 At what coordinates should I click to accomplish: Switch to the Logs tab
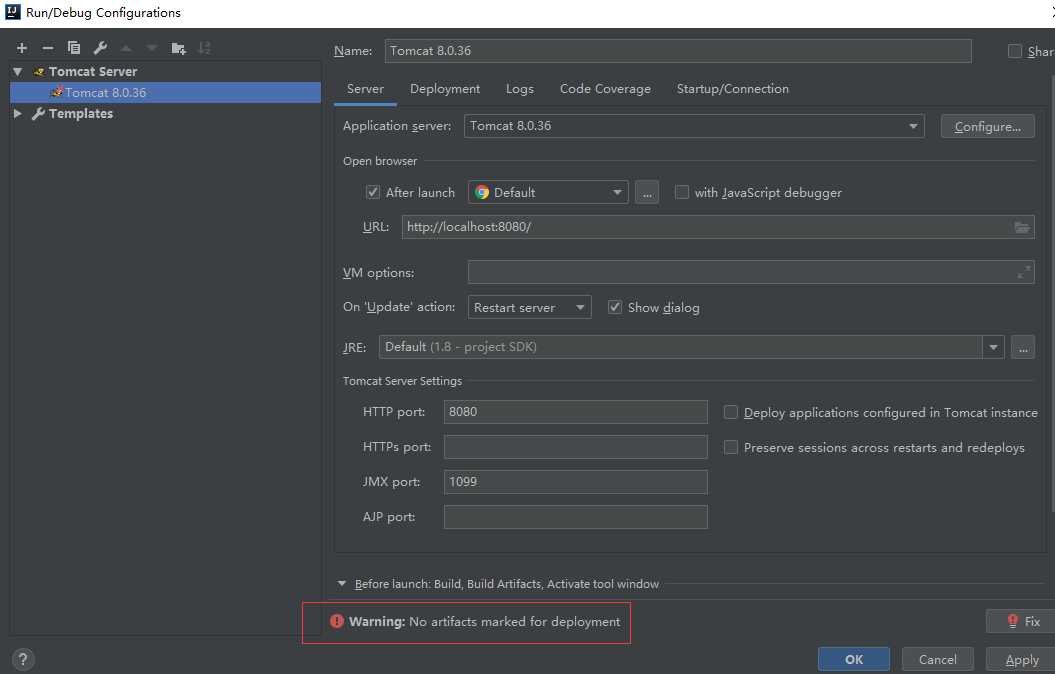click(519, 89)
